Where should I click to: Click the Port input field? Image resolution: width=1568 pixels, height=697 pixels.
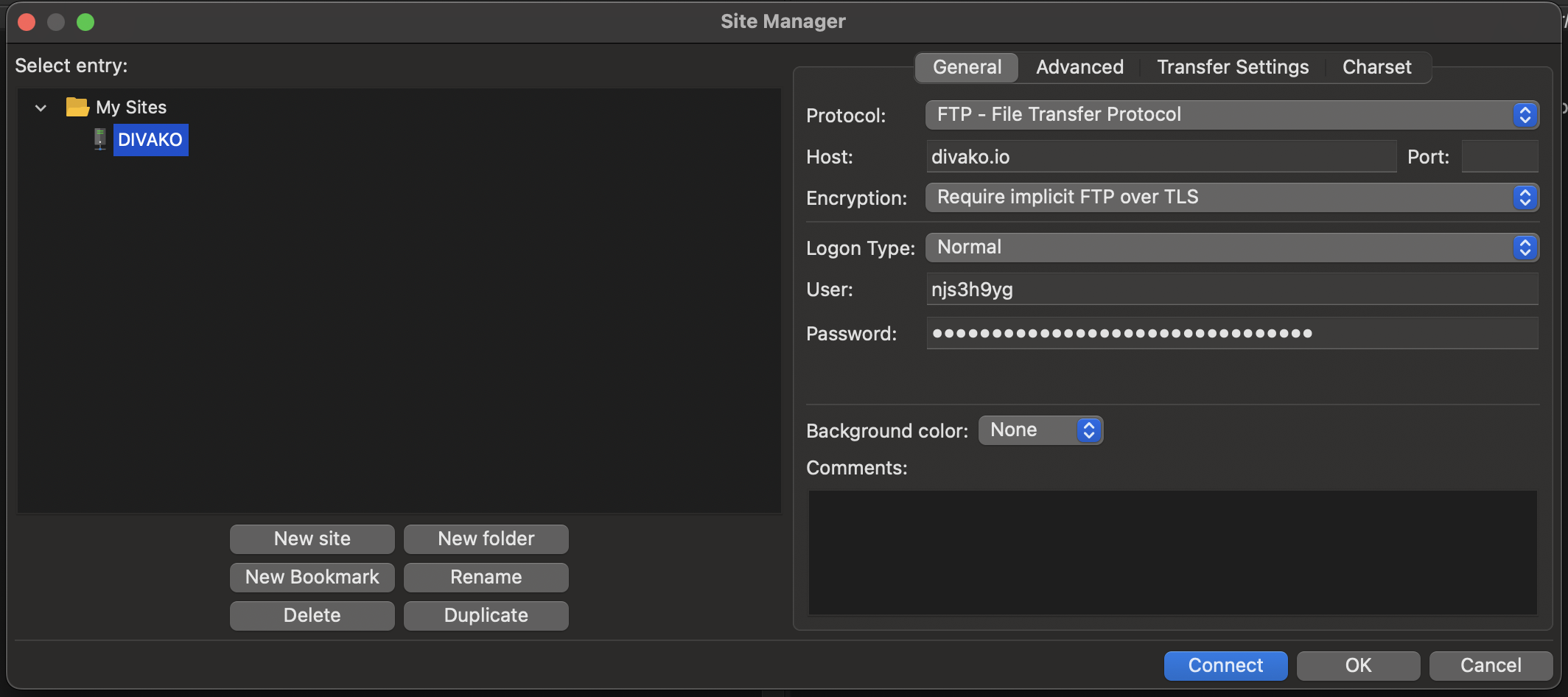(x=1500, y=156)
